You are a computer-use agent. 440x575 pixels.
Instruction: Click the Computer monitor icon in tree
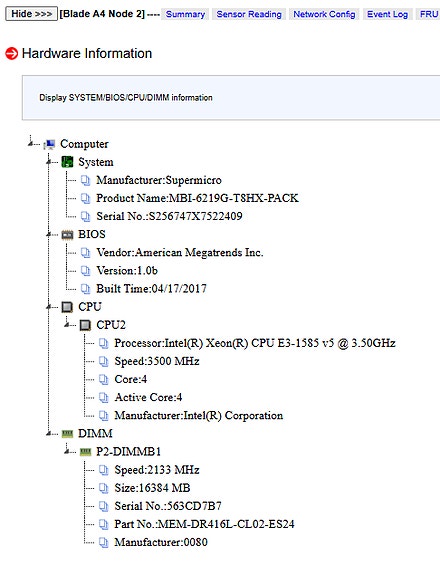pyautogui.click(x=49, y=144)
